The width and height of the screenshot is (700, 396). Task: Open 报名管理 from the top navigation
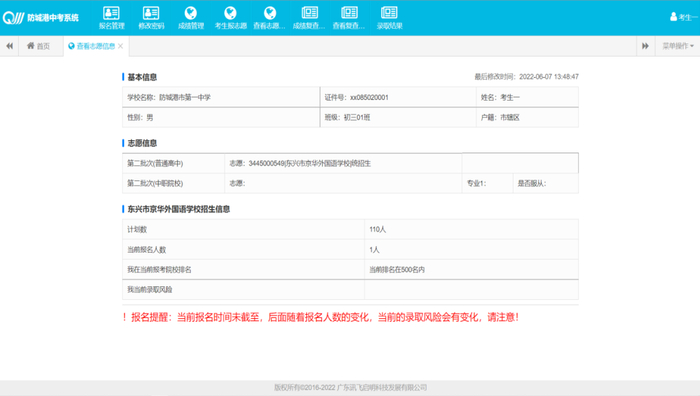point(111,18)
